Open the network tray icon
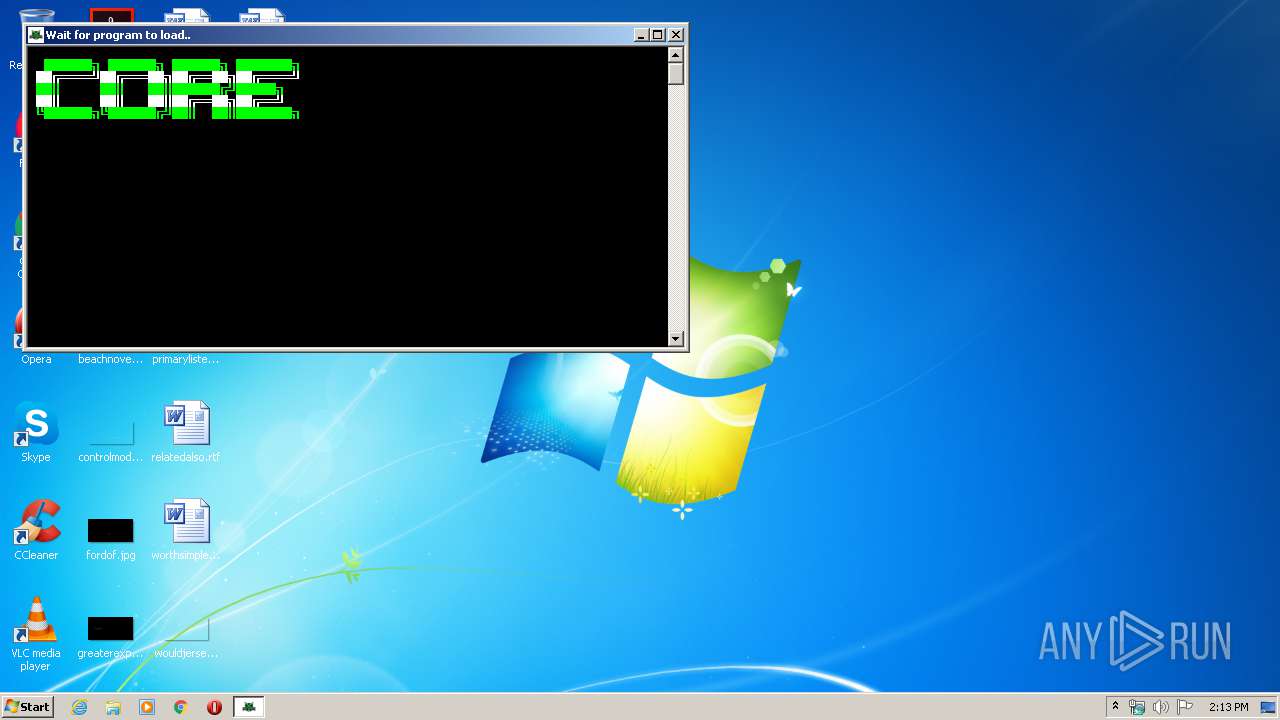 [1137, 707]
